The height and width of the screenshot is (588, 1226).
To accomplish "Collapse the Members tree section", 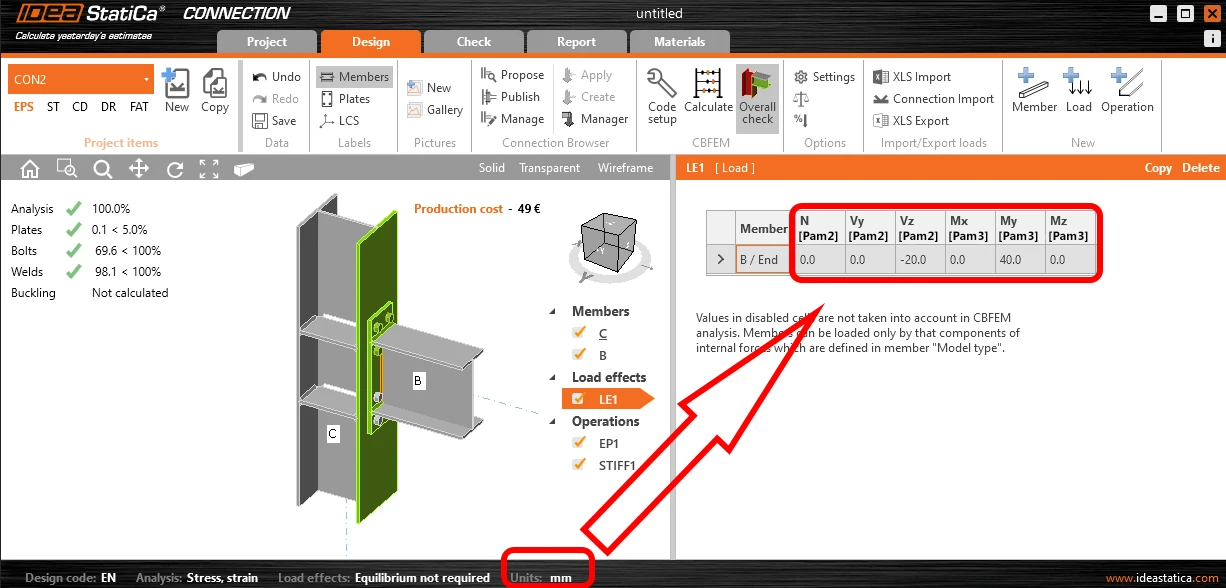I will [x=553, y=311].
